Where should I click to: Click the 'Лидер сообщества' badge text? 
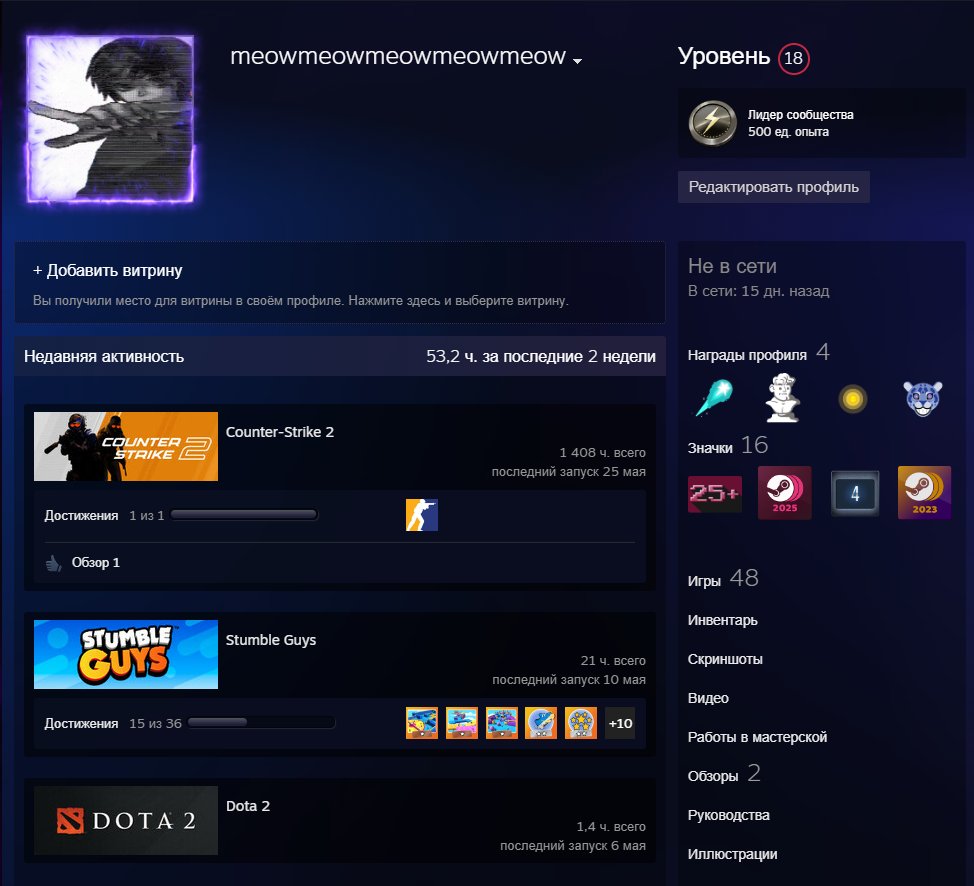coord(801,115)
